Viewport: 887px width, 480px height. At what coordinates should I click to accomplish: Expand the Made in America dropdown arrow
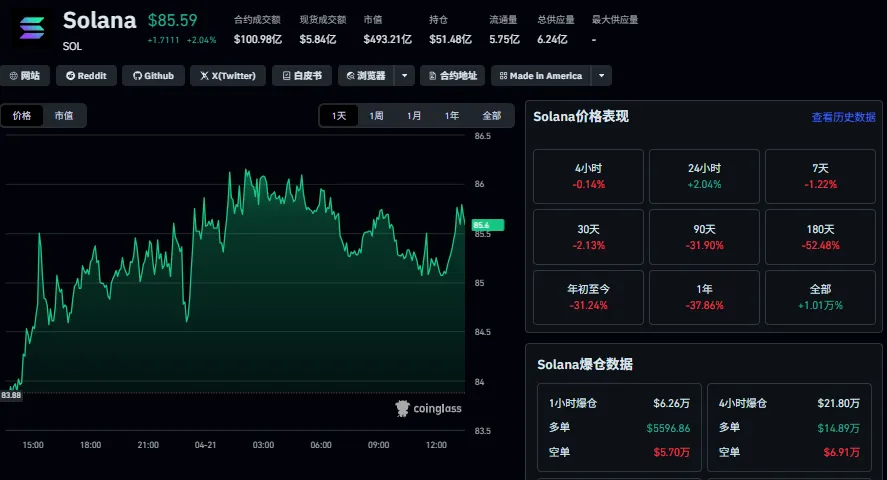pos(601,76)
